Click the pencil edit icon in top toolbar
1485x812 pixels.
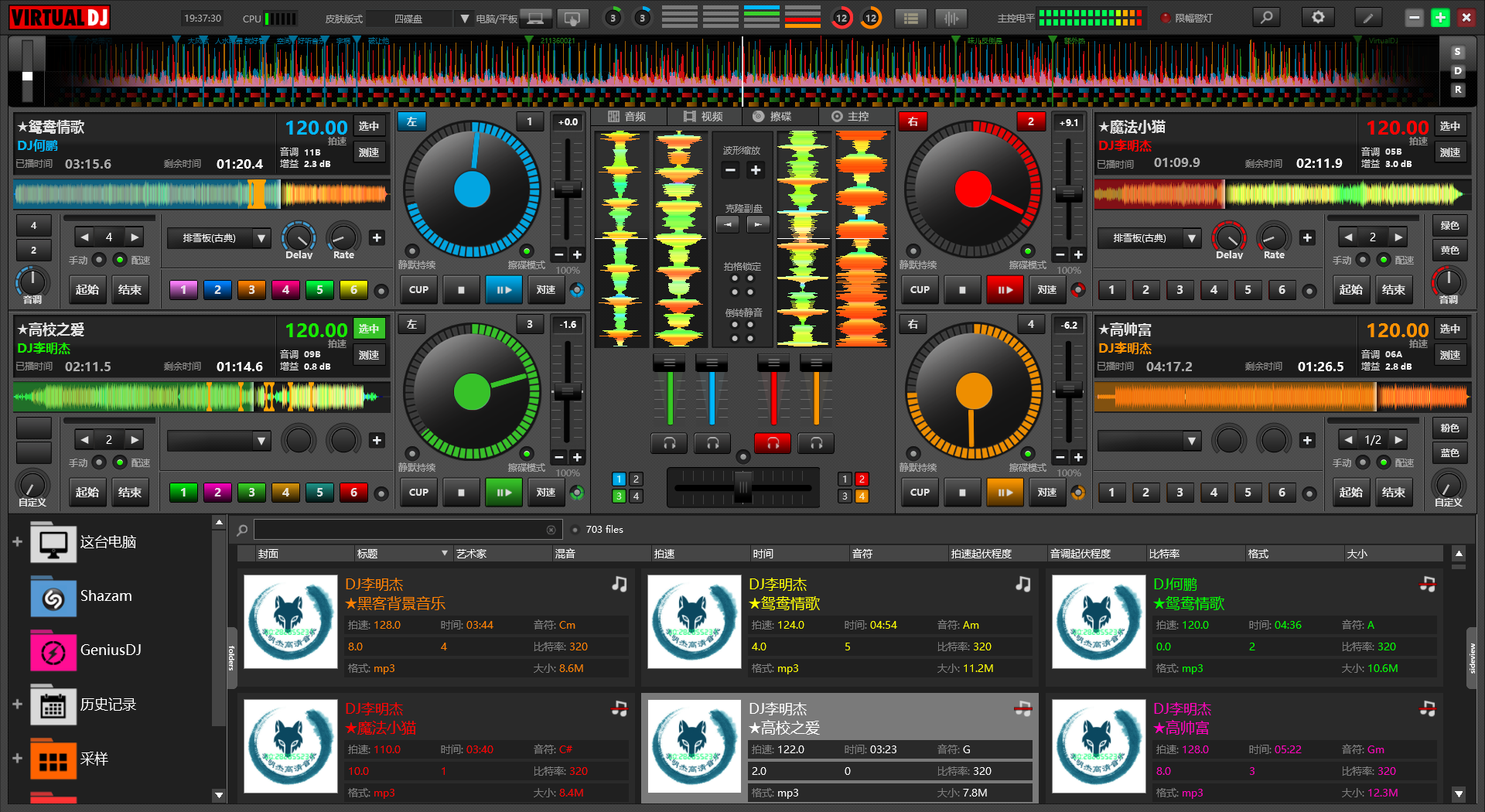point(1368,17)
